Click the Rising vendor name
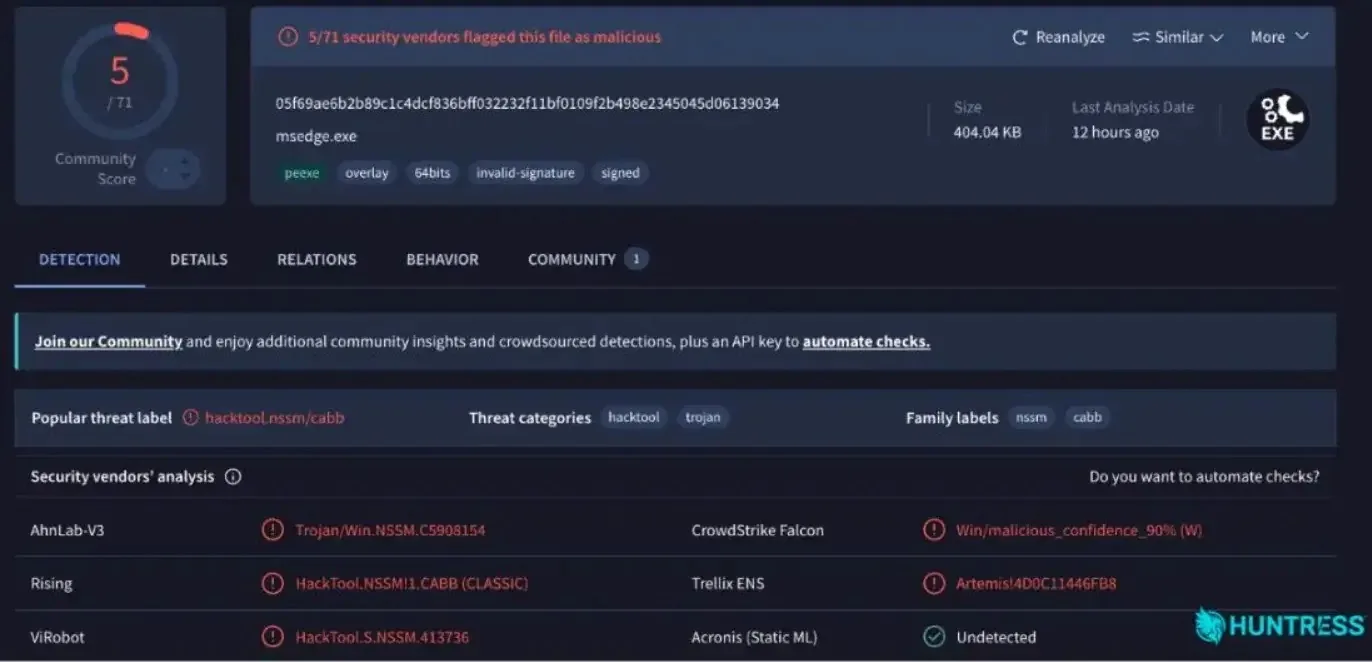Screen dimensions: 1372x662 (51, 583)
